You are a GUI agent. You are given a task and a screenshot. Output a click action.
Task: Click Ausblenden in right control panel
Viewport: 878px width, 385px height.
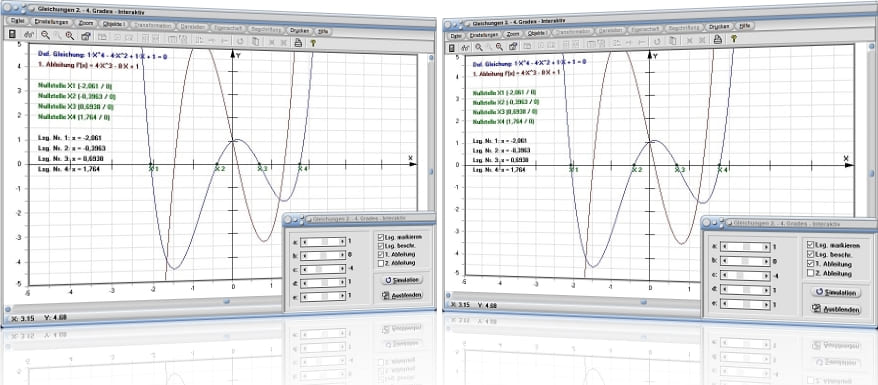tap(835, 309)
